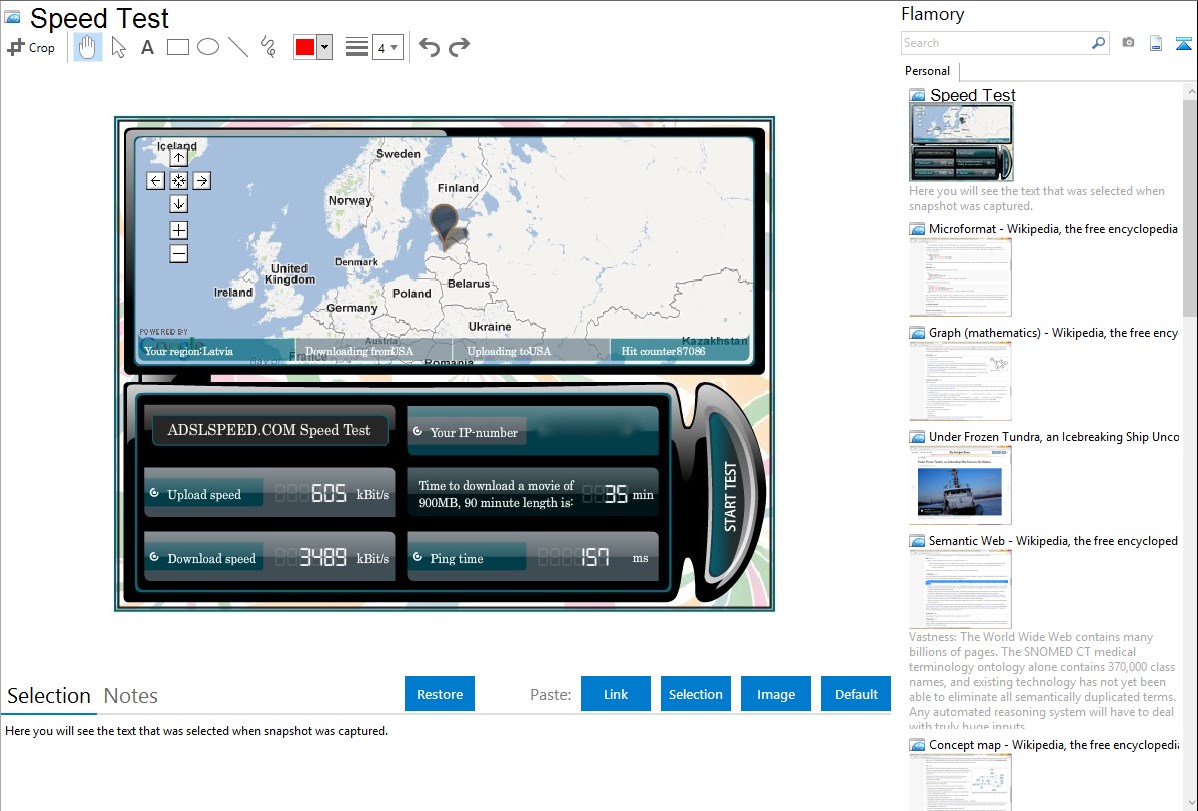Switch to the Selection tab
This screenshot has width=1198, height=811.
(x=49, y=696)
